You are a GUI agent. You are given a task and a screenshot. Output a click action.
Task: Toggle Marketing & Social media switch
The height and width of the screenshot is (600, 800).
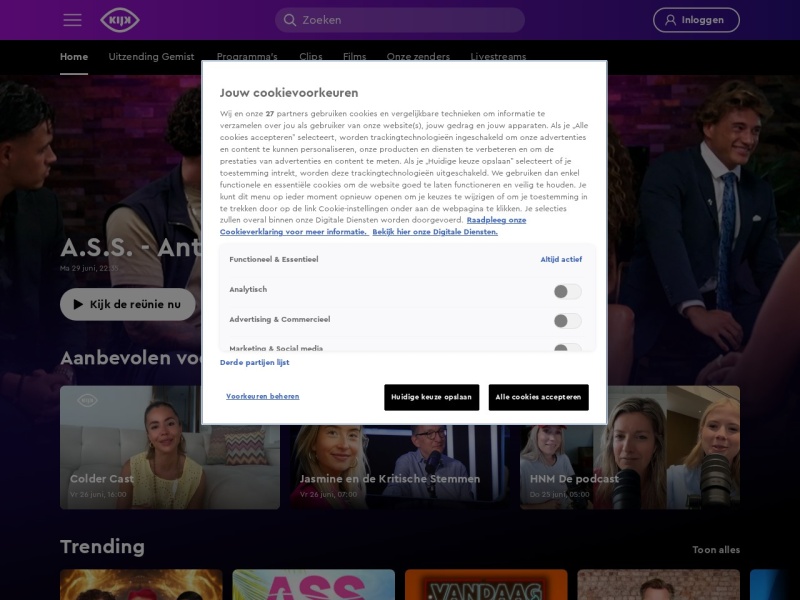coord(567,347)
